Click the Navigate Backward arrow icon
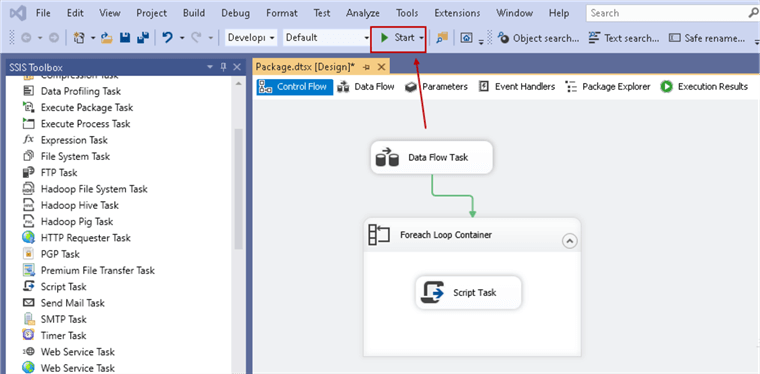760x374 pixels. pyautogui.click(x=27, y=38)
